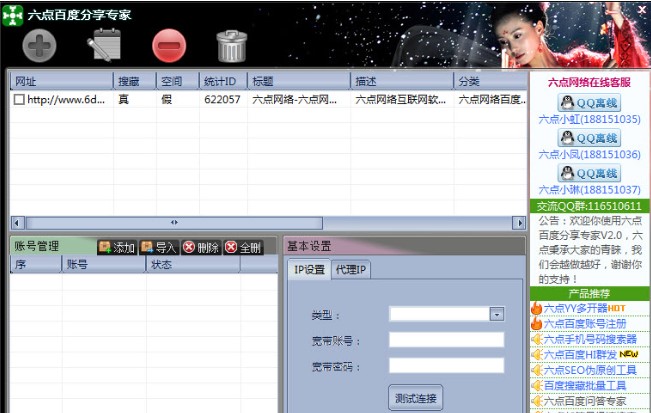Click the 交流QQ群:116510611 banner
Viewport: 651px width, 413px height.
(x=589, y=206)
